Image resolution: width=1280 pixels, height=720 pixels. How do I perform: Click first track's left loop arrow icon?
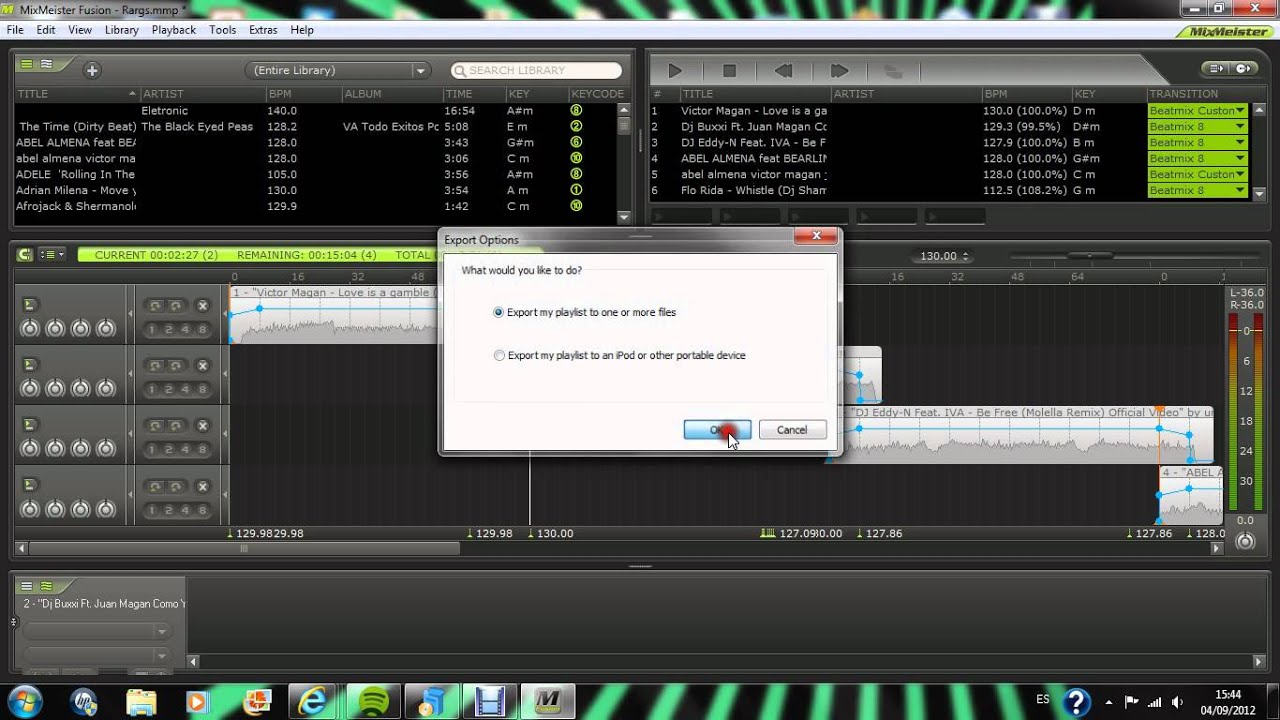click(154, 306)
